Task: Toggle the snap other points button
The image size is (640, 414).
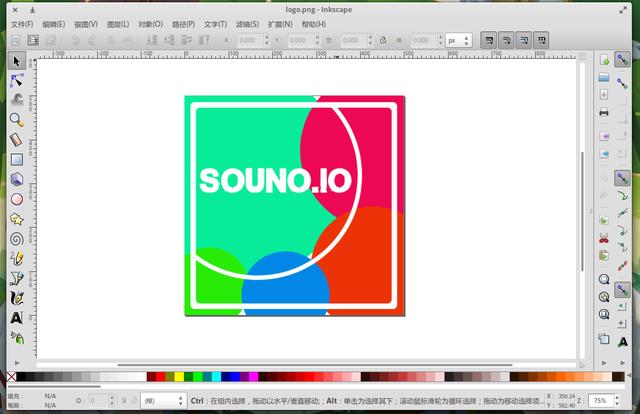Action: point(622,289)
